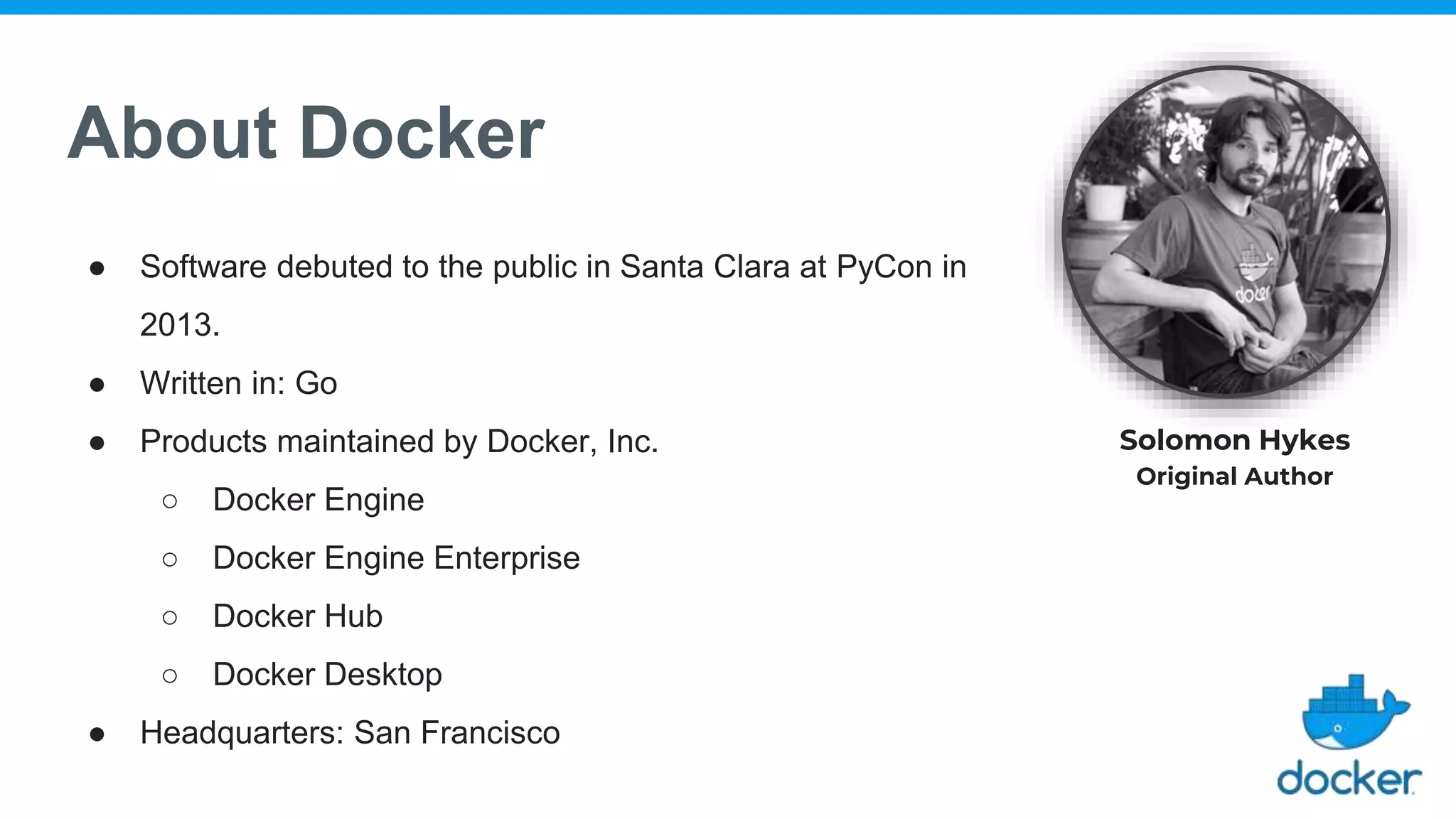Click the hollow bullet beside Docker Desktop

click(169, 675)
